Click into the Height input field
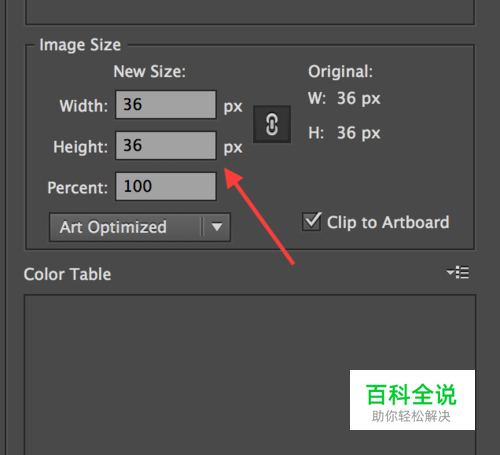This screenshot has height=455, width=500. point(166,146)
